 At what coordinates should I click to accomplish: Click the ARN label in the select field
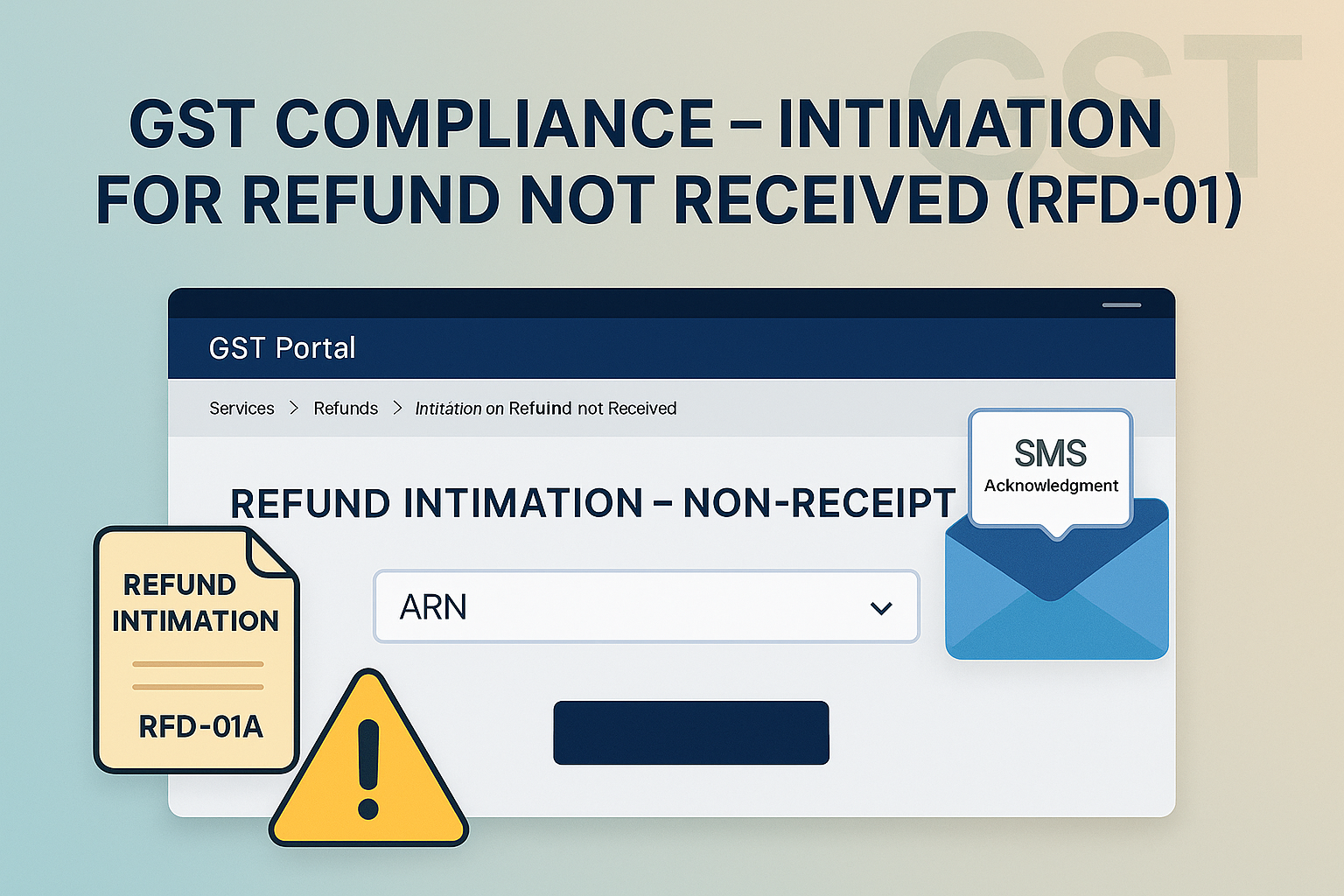pyautogui.click(x=433, y=607)
